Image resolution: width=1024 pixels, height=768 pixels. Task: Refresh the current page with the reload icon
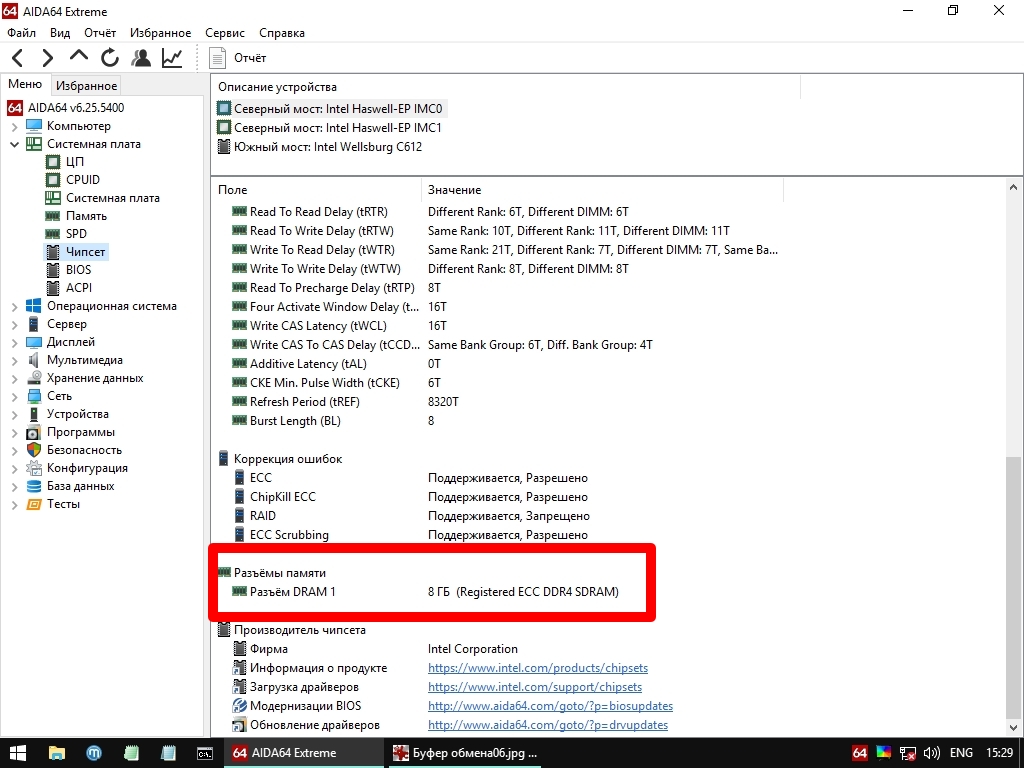point(110,58)
